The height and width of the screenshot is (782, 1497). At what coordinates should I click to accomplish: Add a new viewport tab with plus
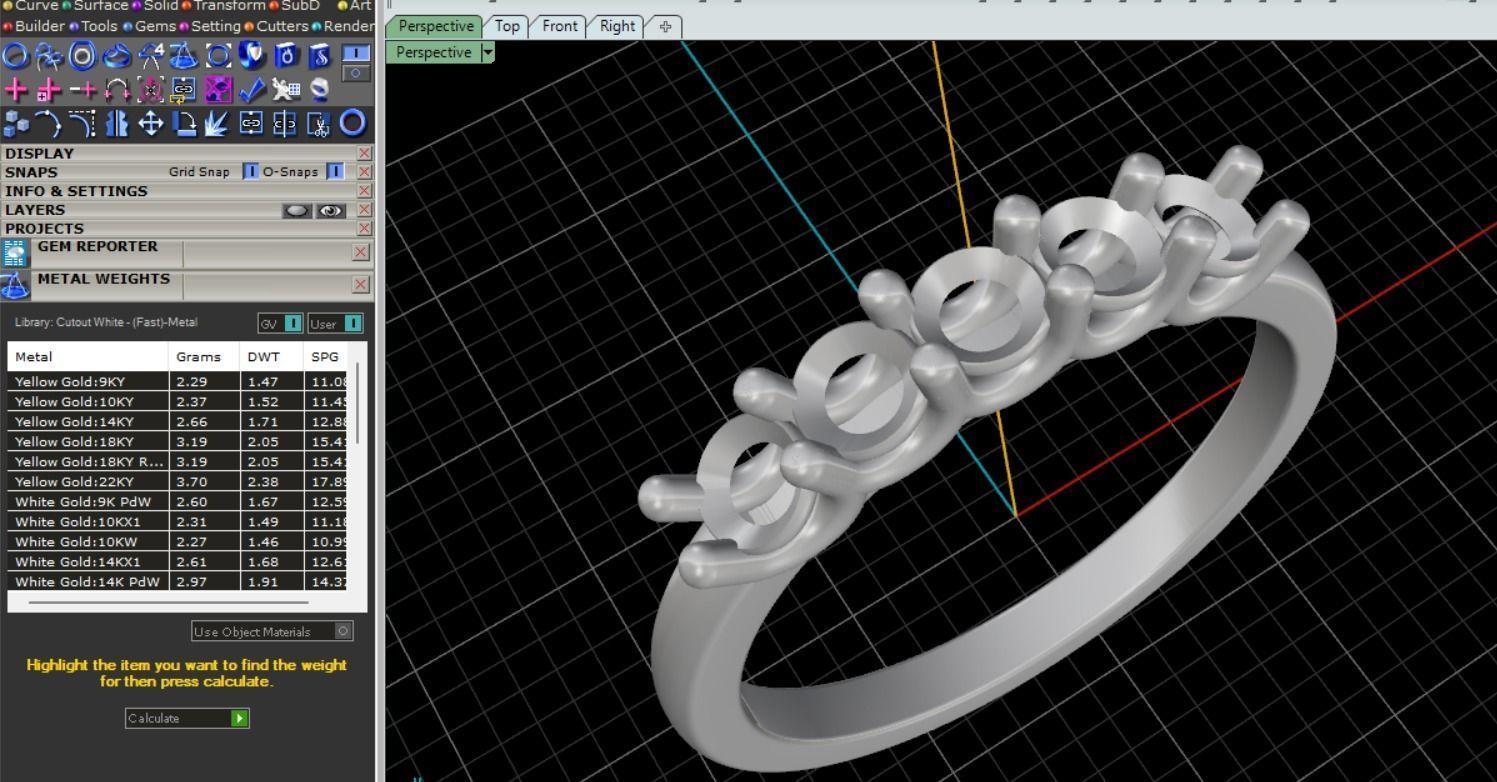click(665, 27)
